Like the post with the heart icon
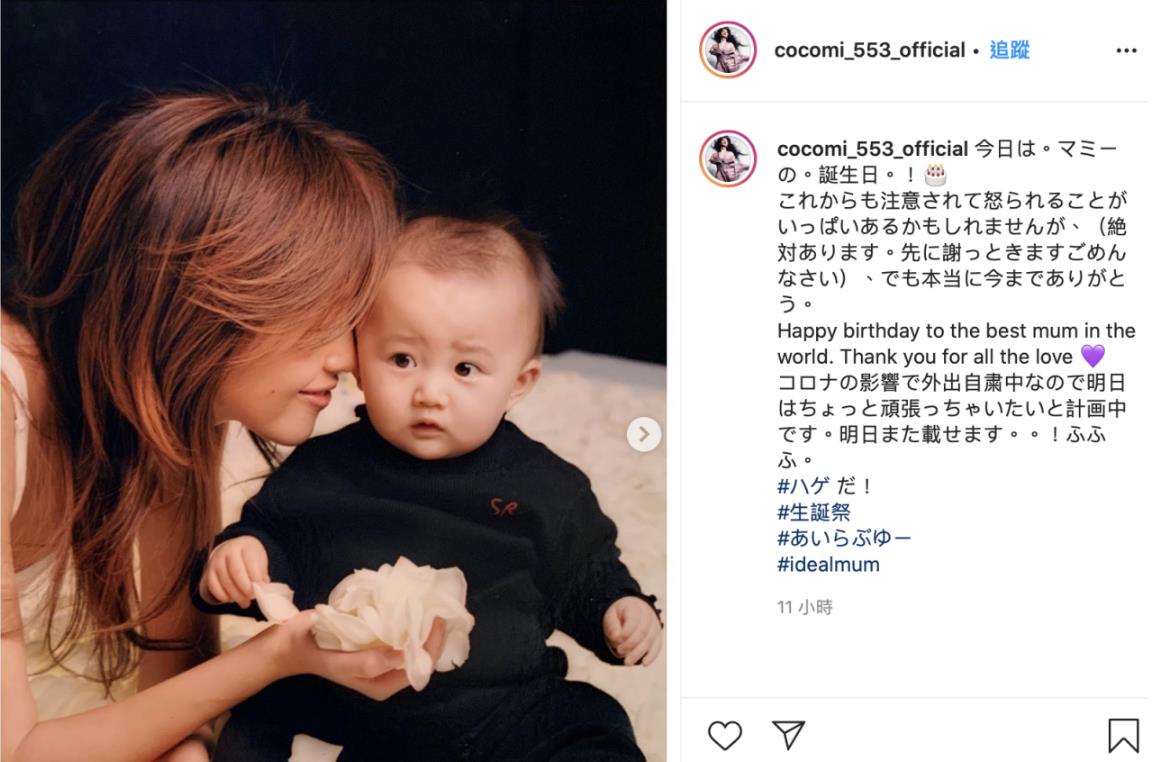This screenshot has width=1172, height=762. (724, 735)
